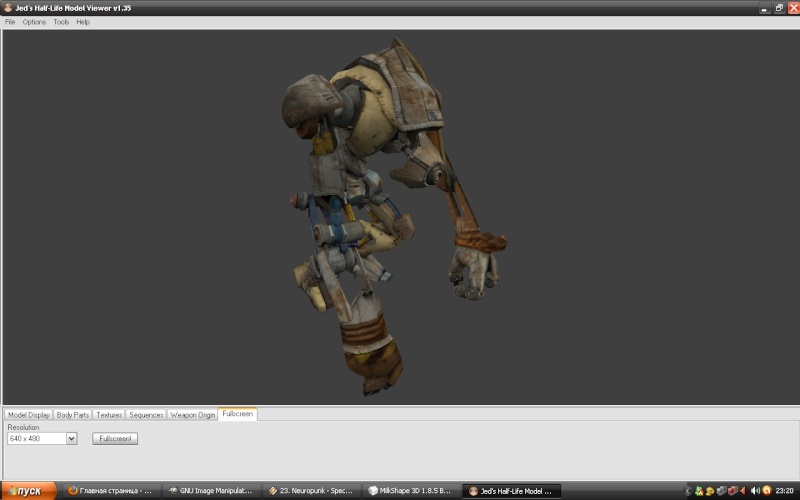Open the Options menu

34,22
